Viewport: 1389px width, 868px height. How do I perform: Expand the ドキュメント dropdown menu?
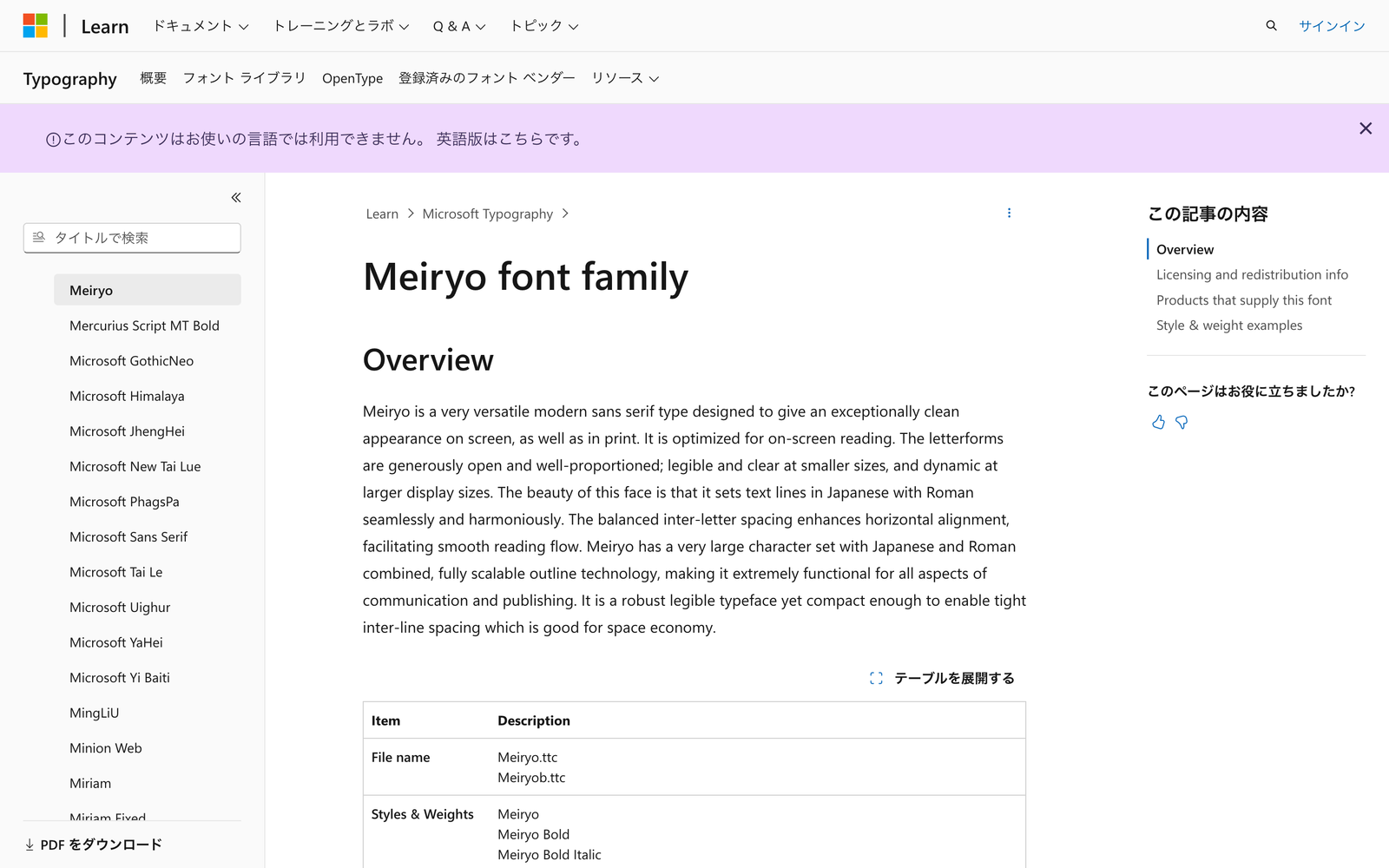201,26
